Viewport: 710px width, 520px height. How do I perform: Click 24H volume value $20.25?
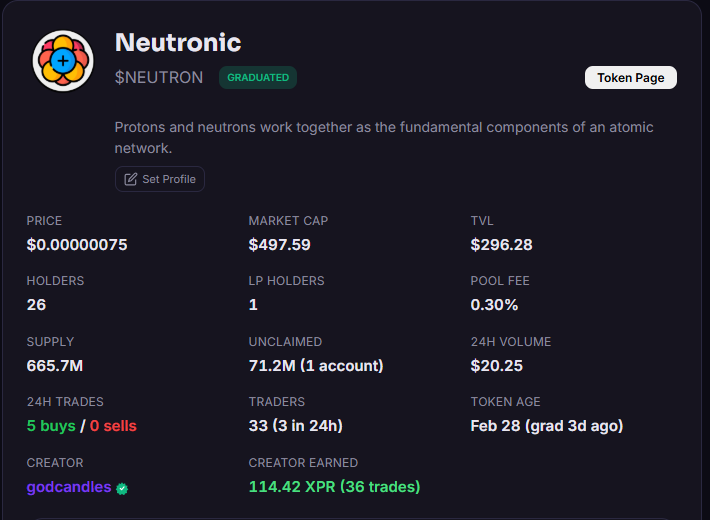[x=497, y=366]
